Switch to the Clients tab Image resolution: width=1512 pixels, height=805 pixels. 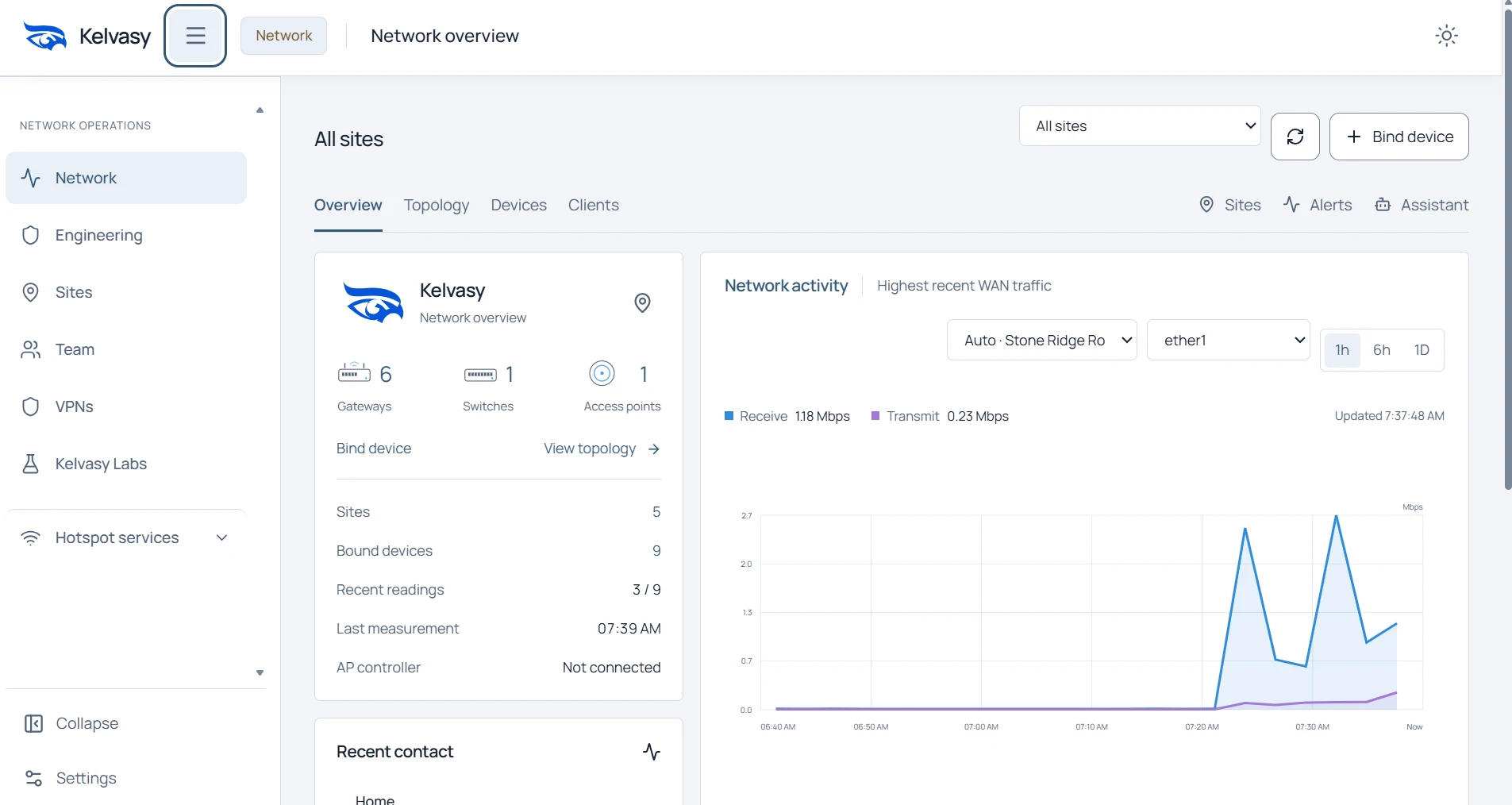coord(594,205)
